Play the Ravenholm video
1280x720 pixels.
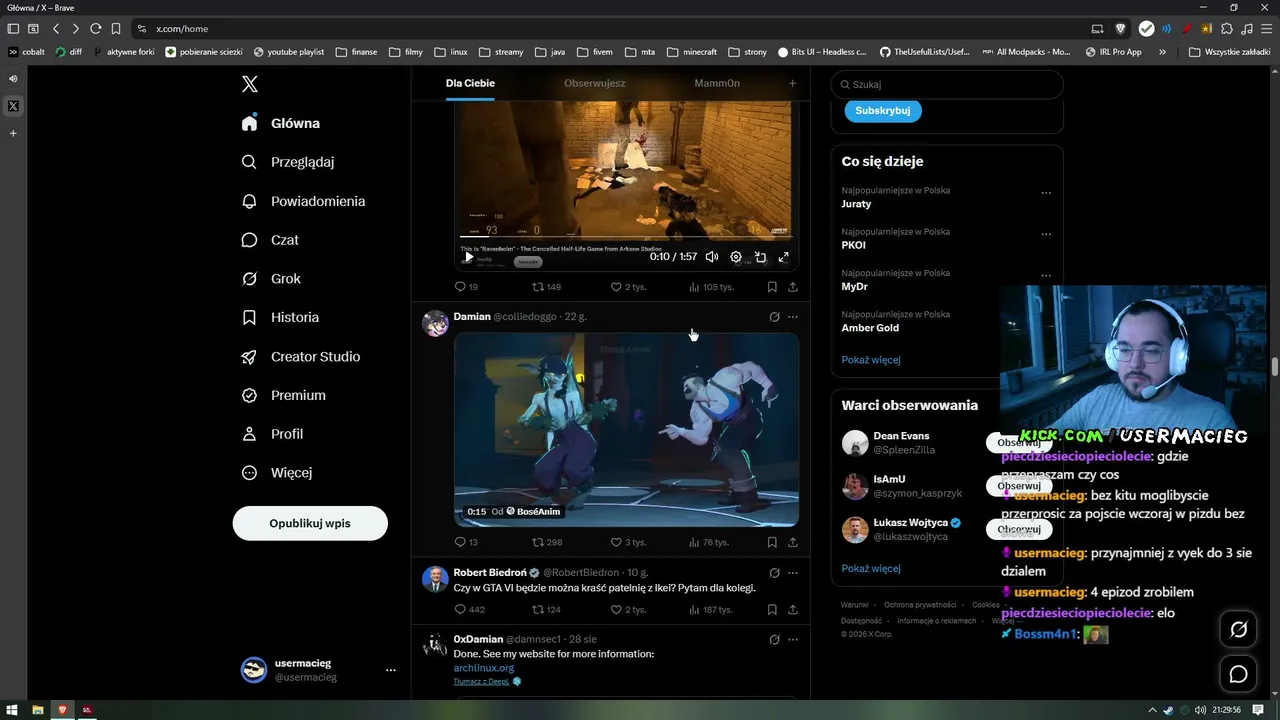[468, 257]
